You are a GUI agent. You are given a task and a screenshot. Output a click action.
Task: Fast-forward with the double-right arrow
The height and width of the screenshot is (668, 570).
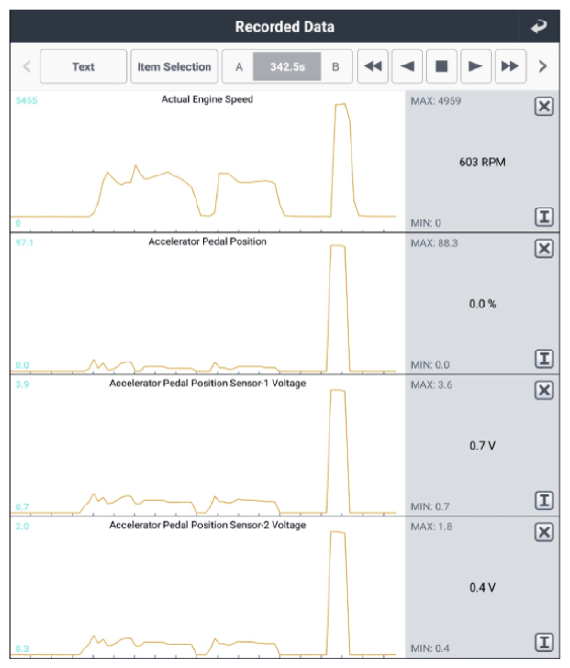tap(510, 66)
